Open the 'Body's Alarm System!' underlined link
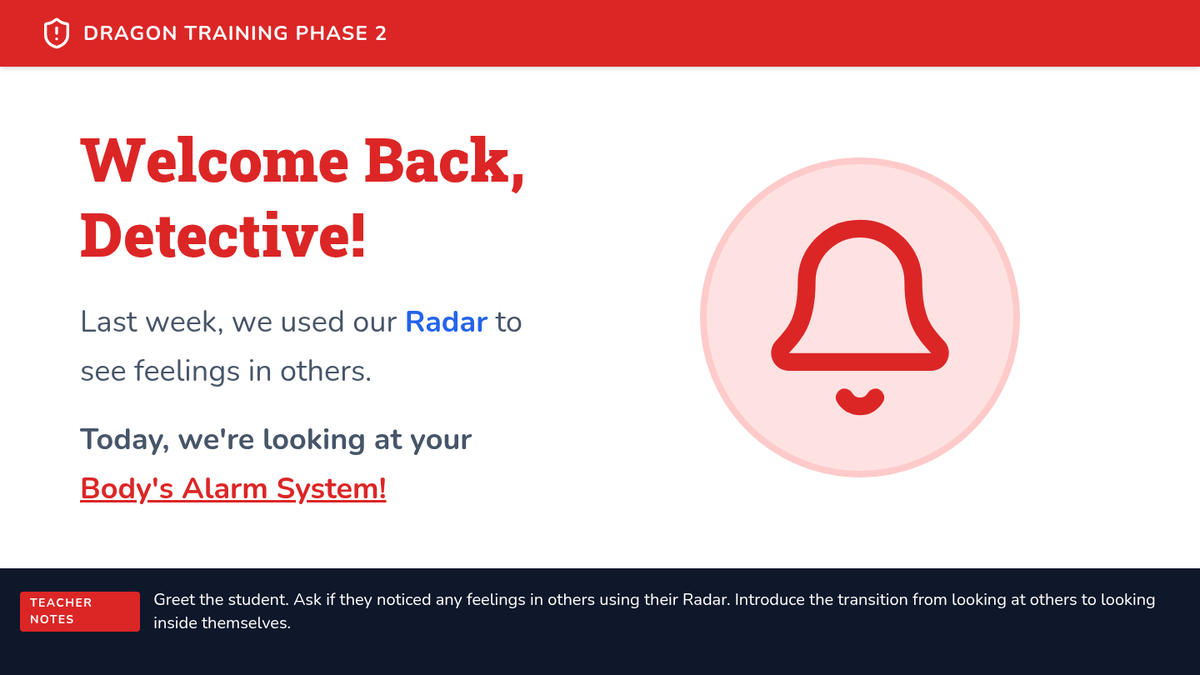 click(233, 489)
